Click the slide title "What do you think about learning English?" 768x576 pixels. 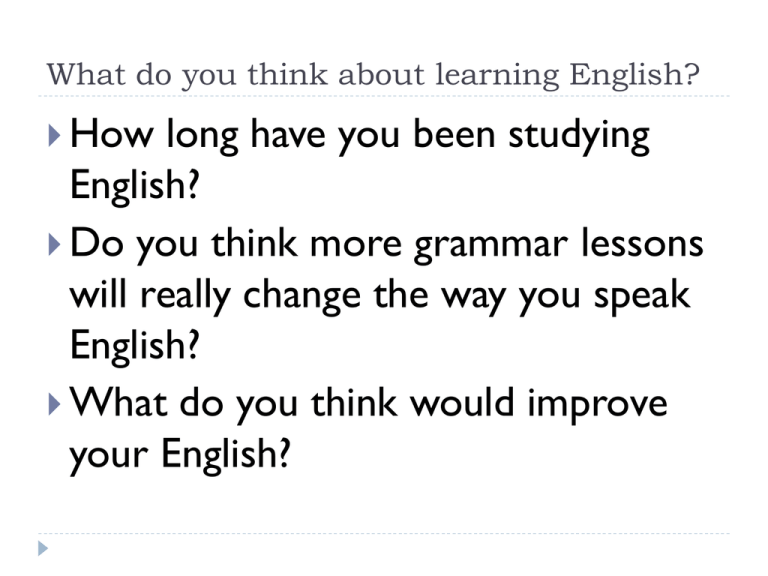pyautogui.click(x=373, y=75)
